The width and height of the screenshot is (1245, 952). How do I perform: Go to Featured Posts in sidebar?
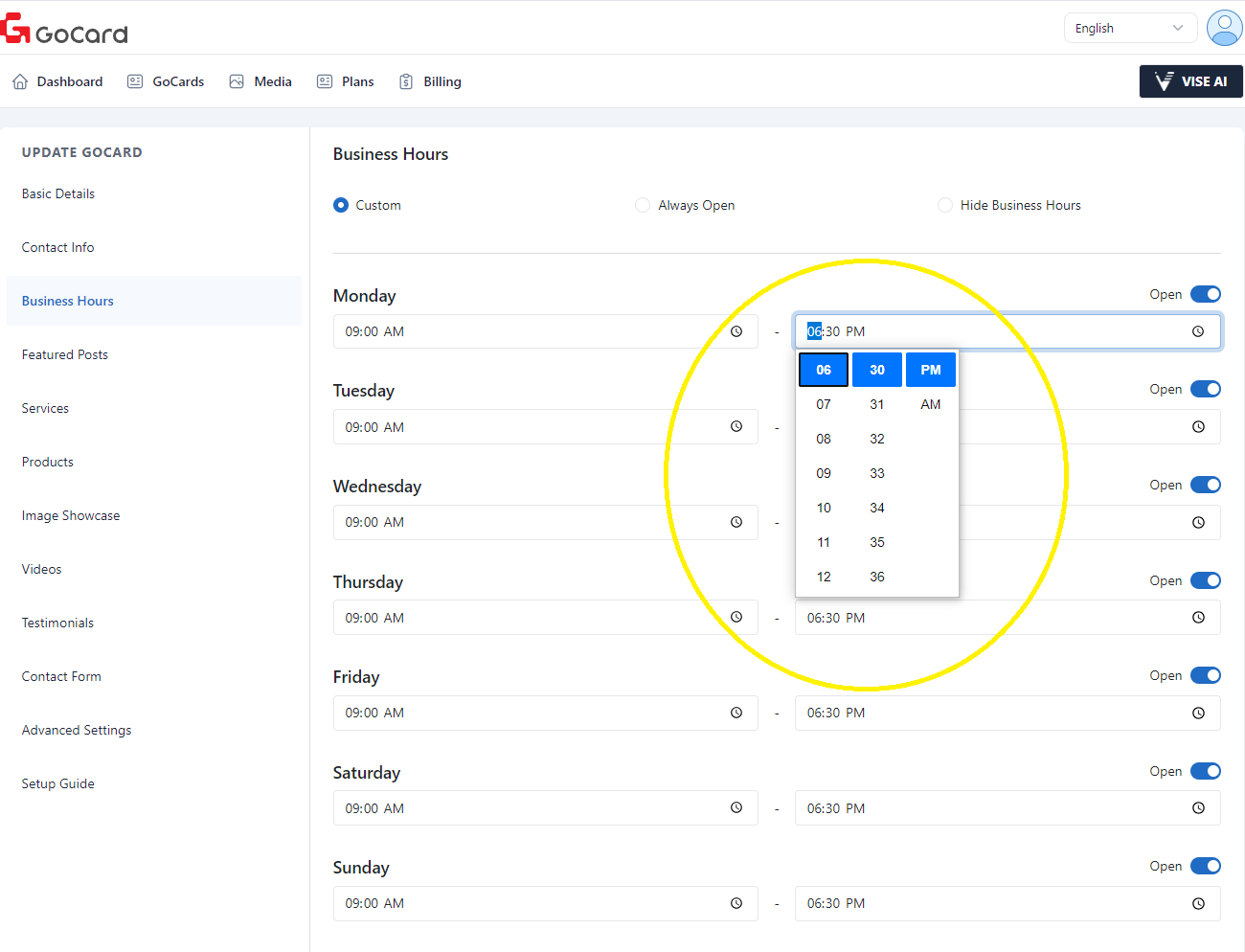click(65, 354)
